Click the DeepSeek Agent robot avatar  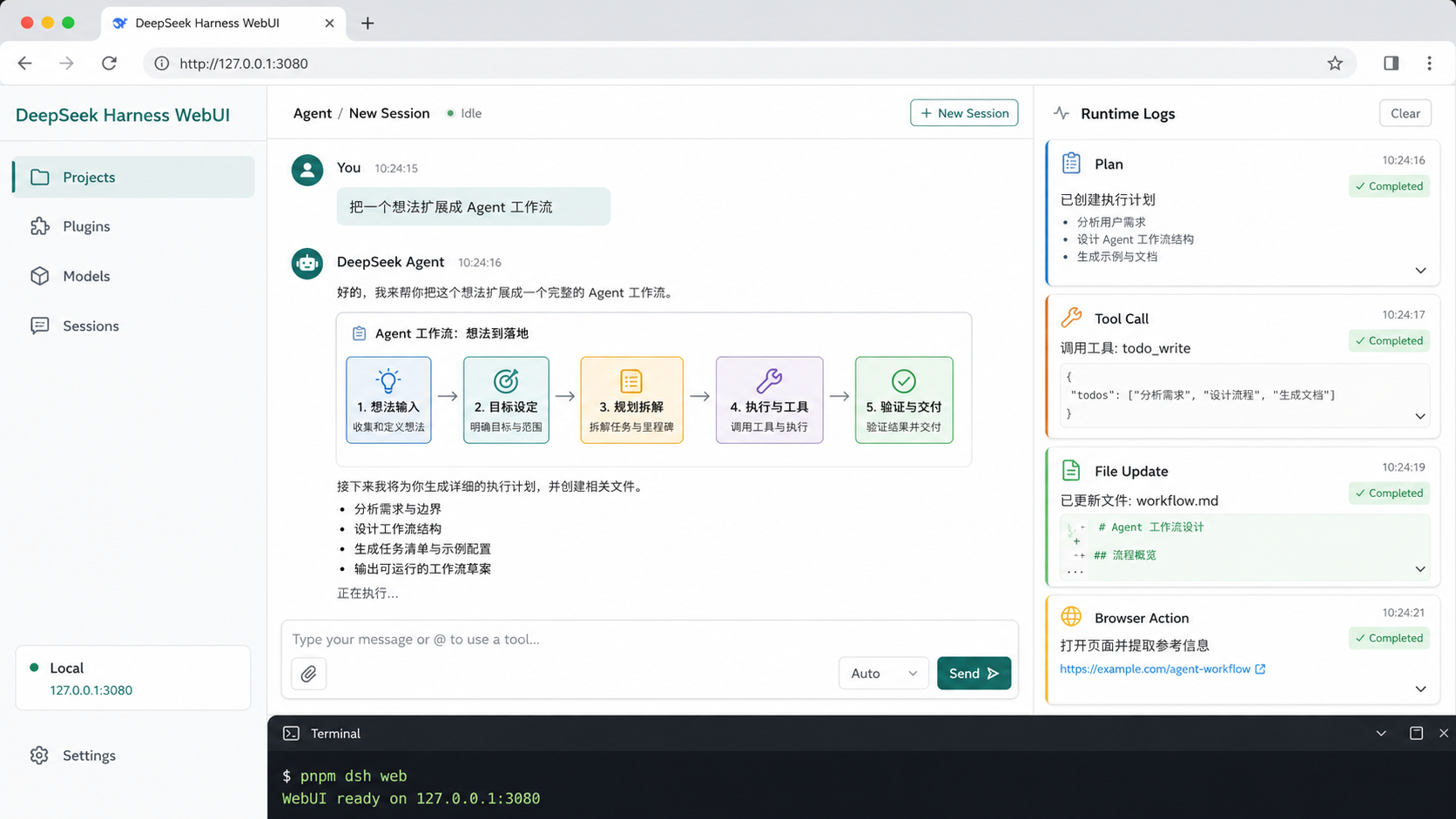(x=307, y=263)
